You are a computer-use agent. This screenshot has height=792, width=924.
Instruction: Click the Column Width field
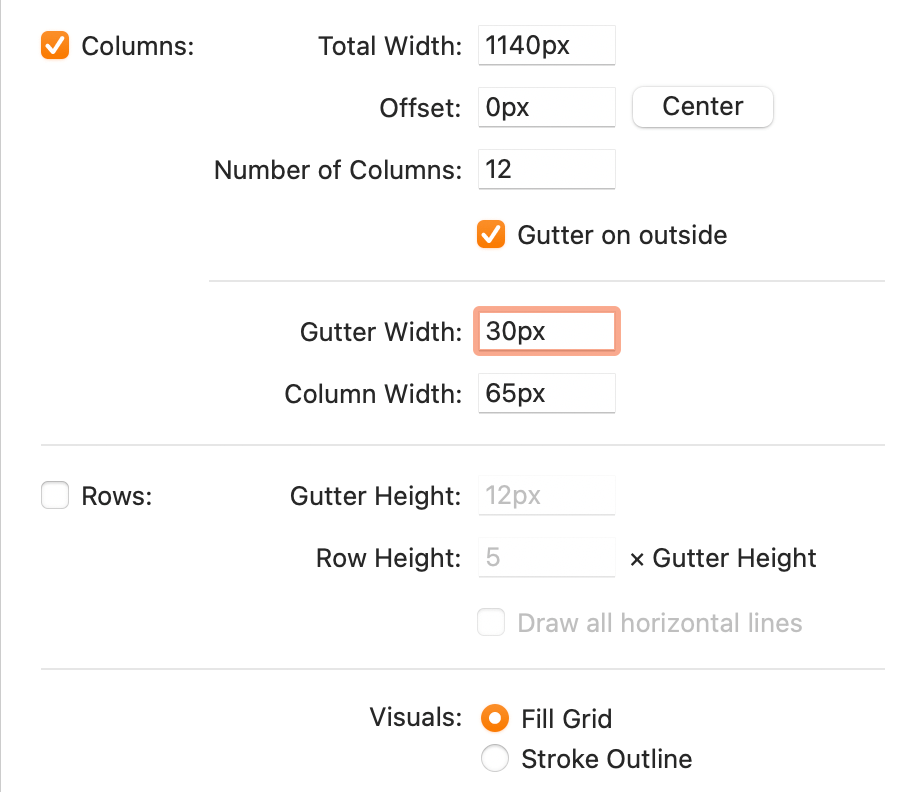tap(546, 393)
